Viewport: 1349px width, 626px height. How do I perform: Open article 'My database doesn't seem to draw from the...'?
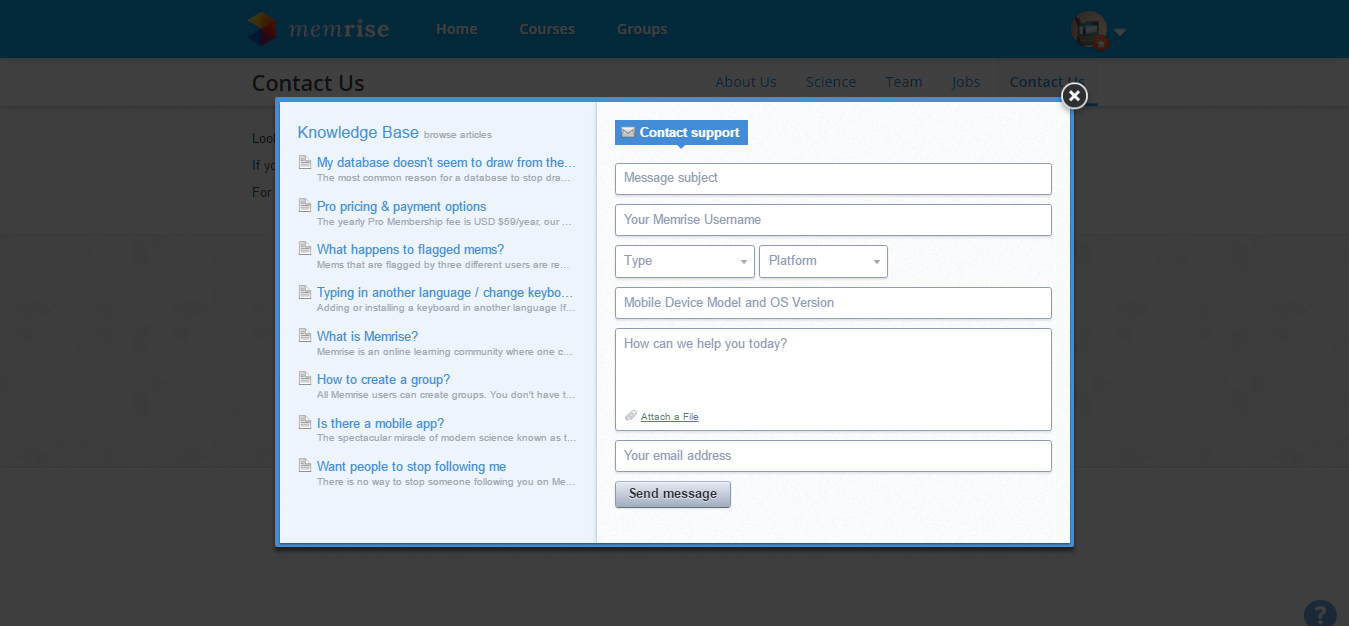tap(446, 162)
